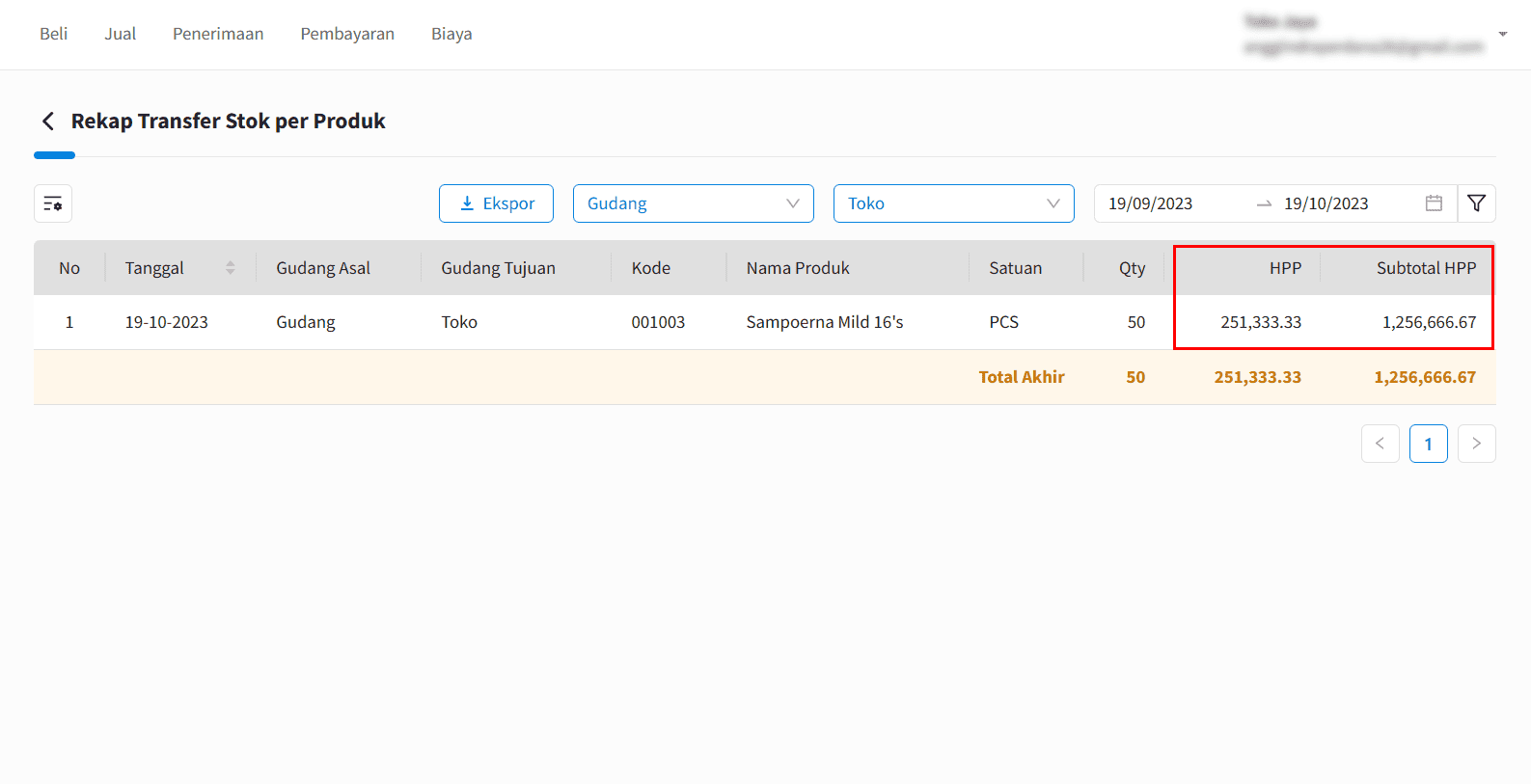Open the Biaya menu
This screenshot has width=1531, height=784.
[451, 34]
